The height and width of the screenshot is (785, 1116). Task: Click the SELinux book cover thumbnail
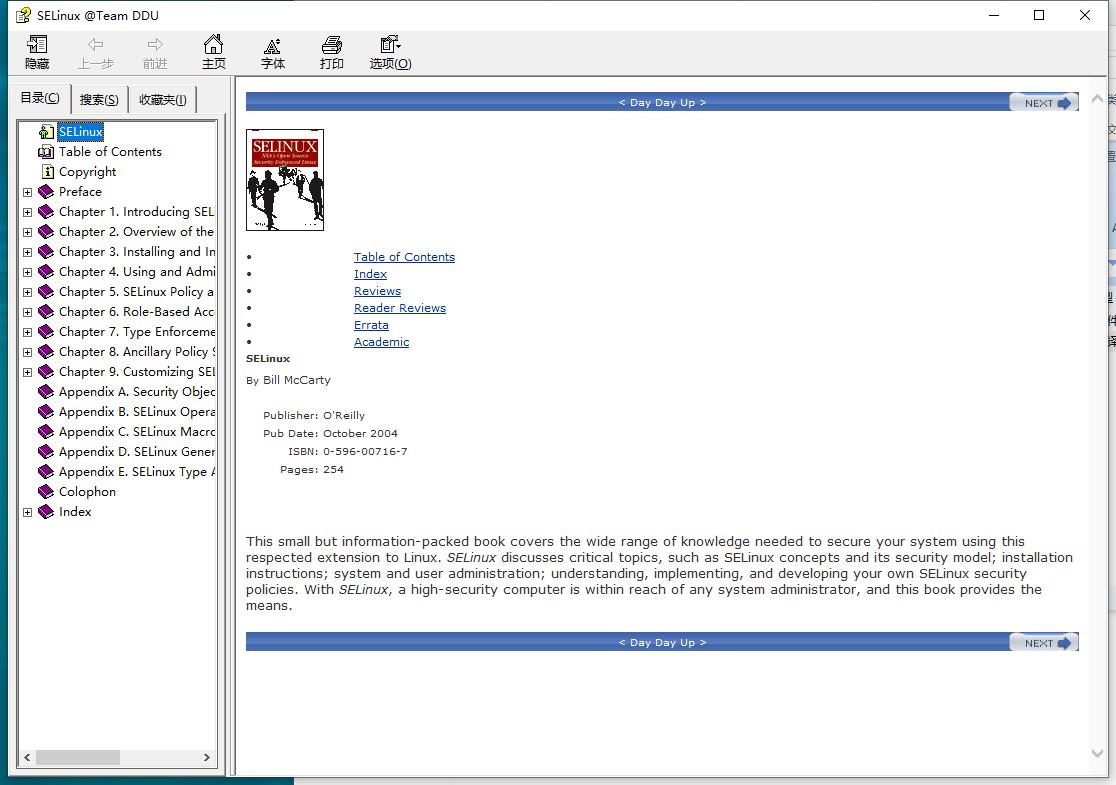click(285, 180)
